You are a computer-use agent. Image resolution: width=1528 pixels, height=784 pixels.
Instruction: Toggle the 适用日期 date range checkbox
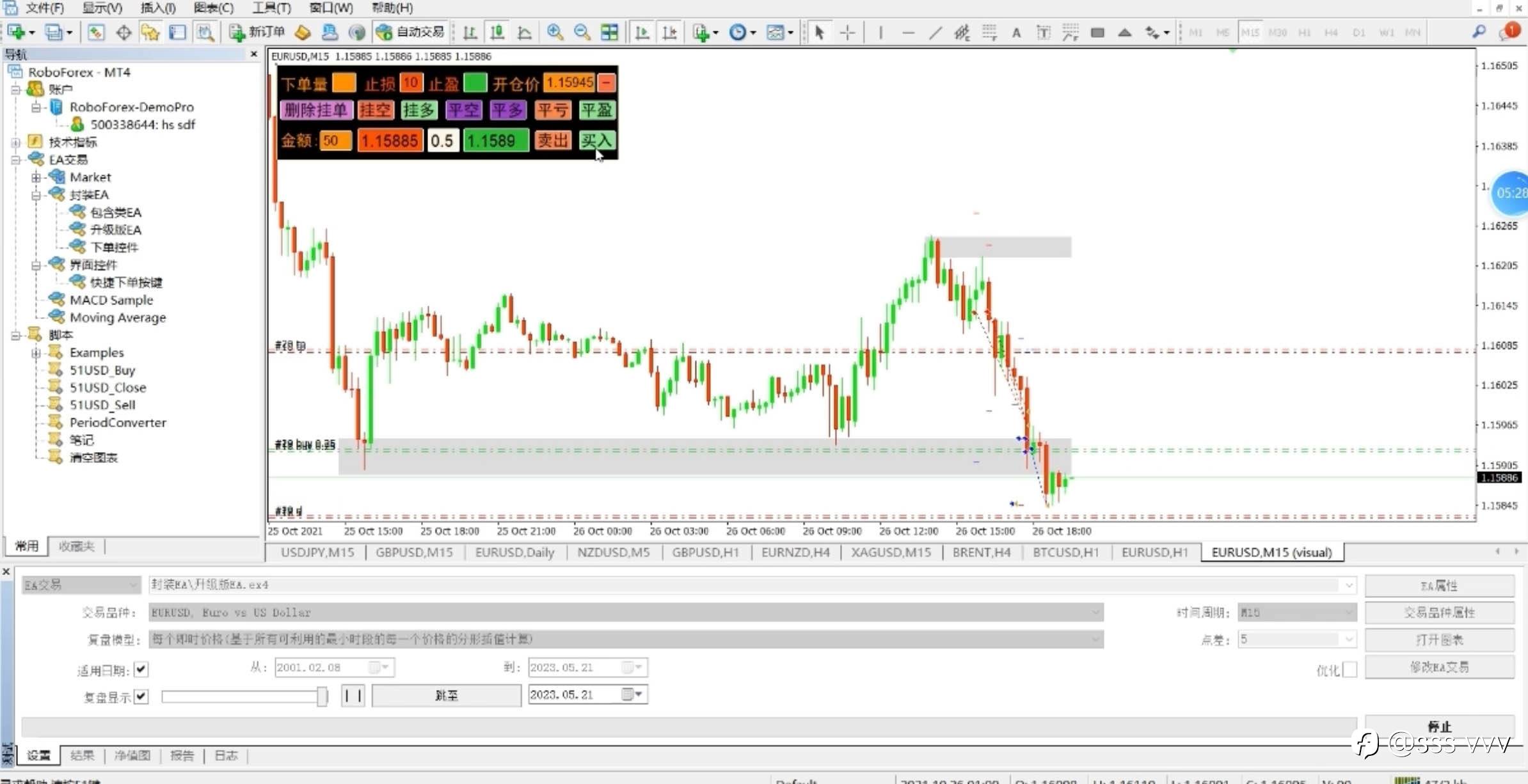tap(141, 670)
